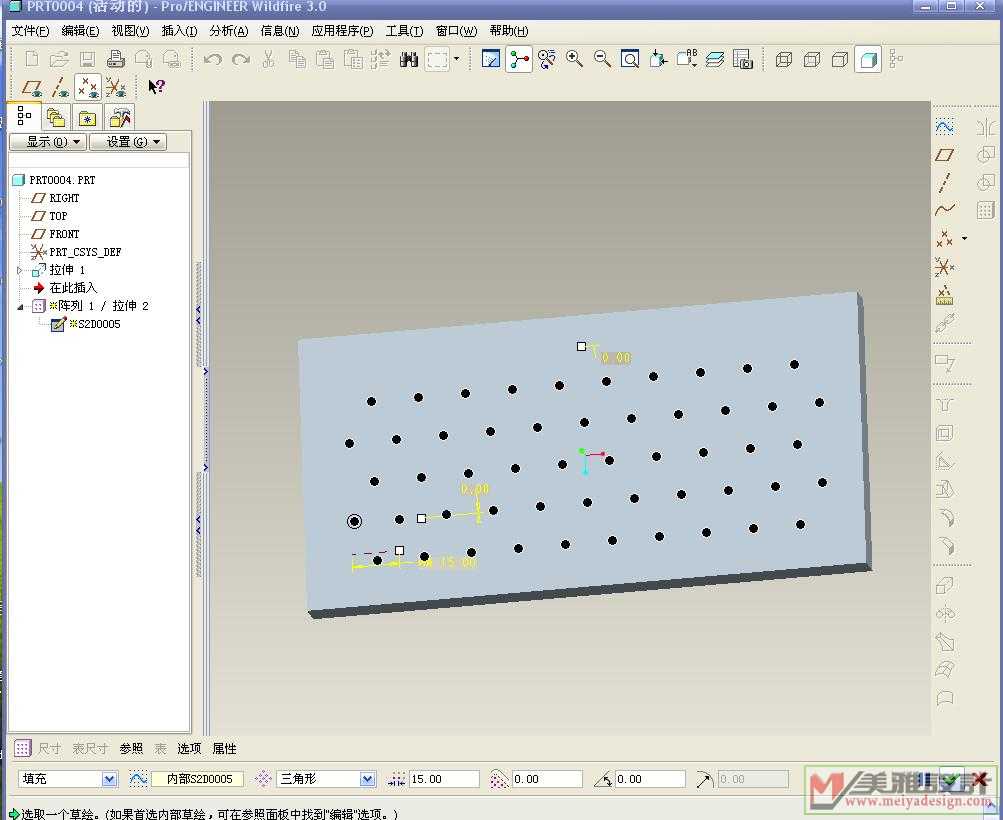Switch to Favorites navigator tab

tap(87, 118)
